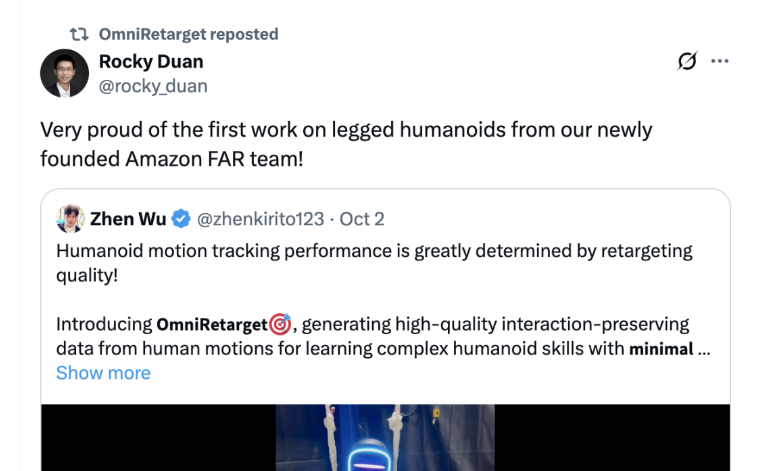Click the "Humanoid motion tracking performance" quoted text
Viewport: 765px width, 471px height.
pyautogui.click(x=374, y=250)
